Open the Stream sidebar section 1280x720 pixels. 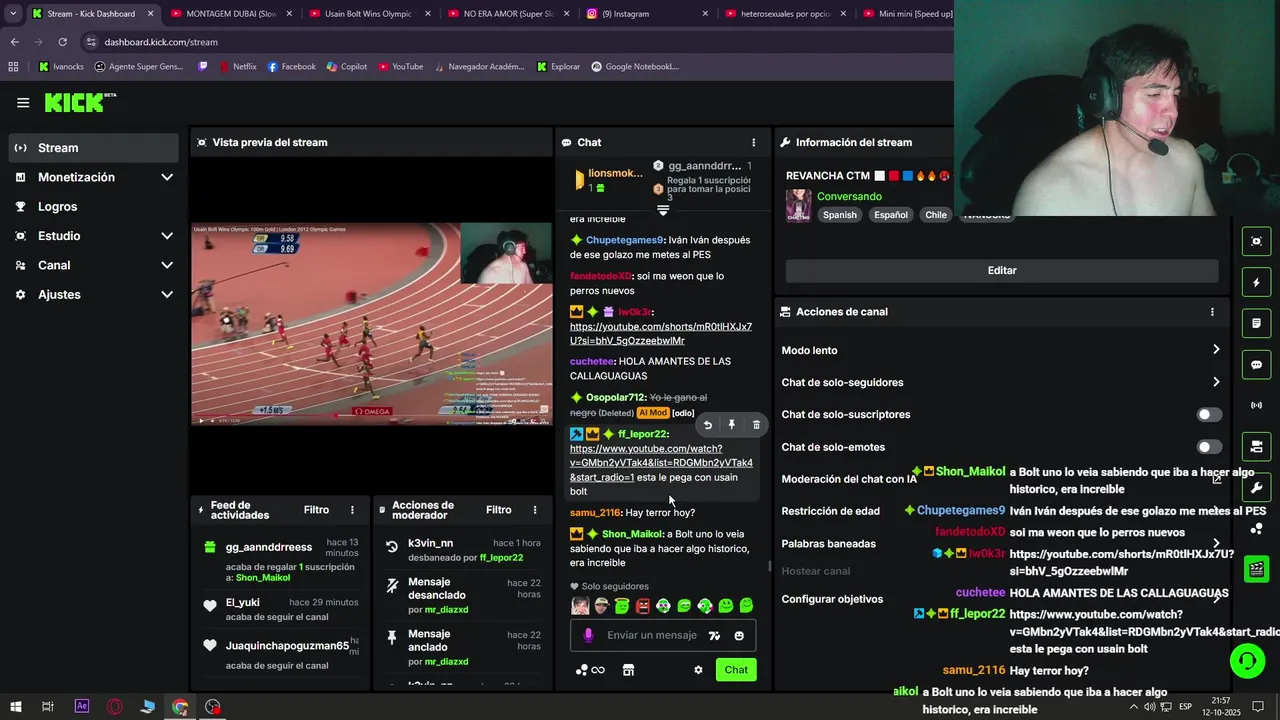click(95, 148)
